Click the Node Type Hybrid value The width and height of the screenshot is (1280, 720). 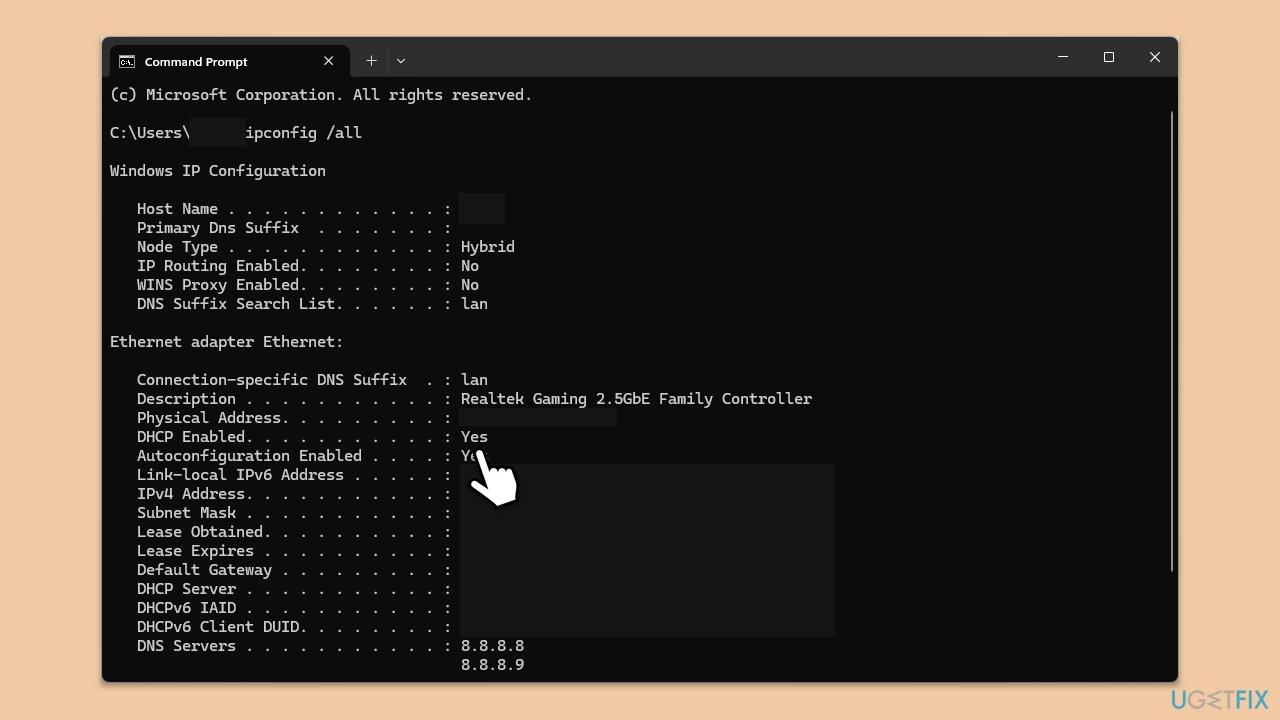click(488, 247)
